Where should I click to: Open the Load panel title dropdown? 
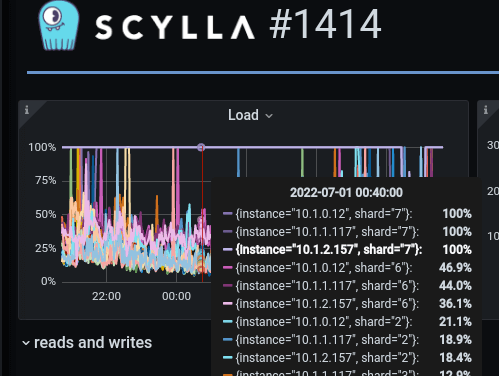[x=250, y=115]
